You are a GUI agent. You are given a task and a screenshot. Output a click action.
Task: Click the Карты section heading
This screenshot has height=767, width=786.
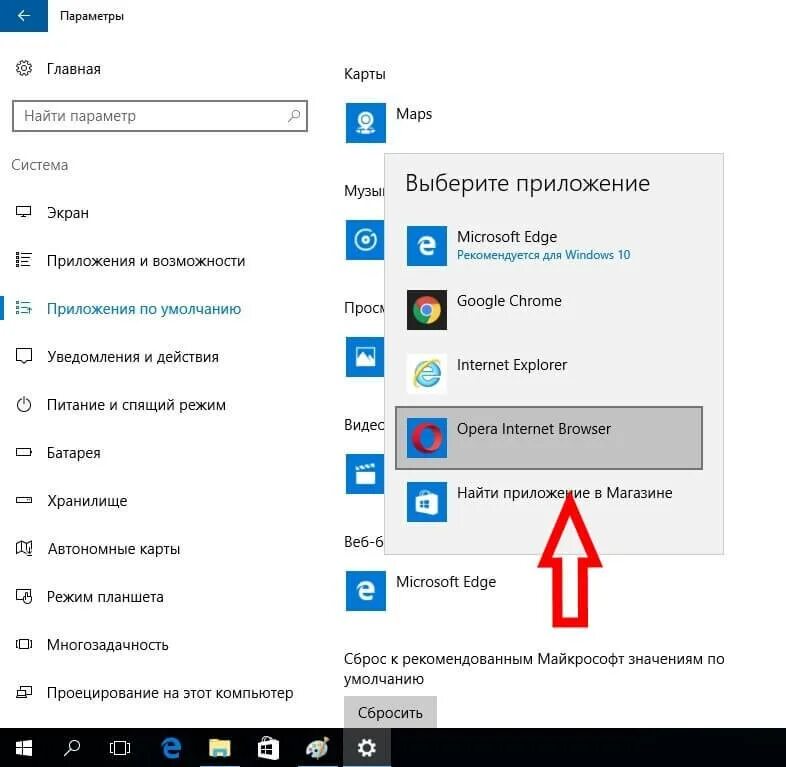(x=364, y=74)
